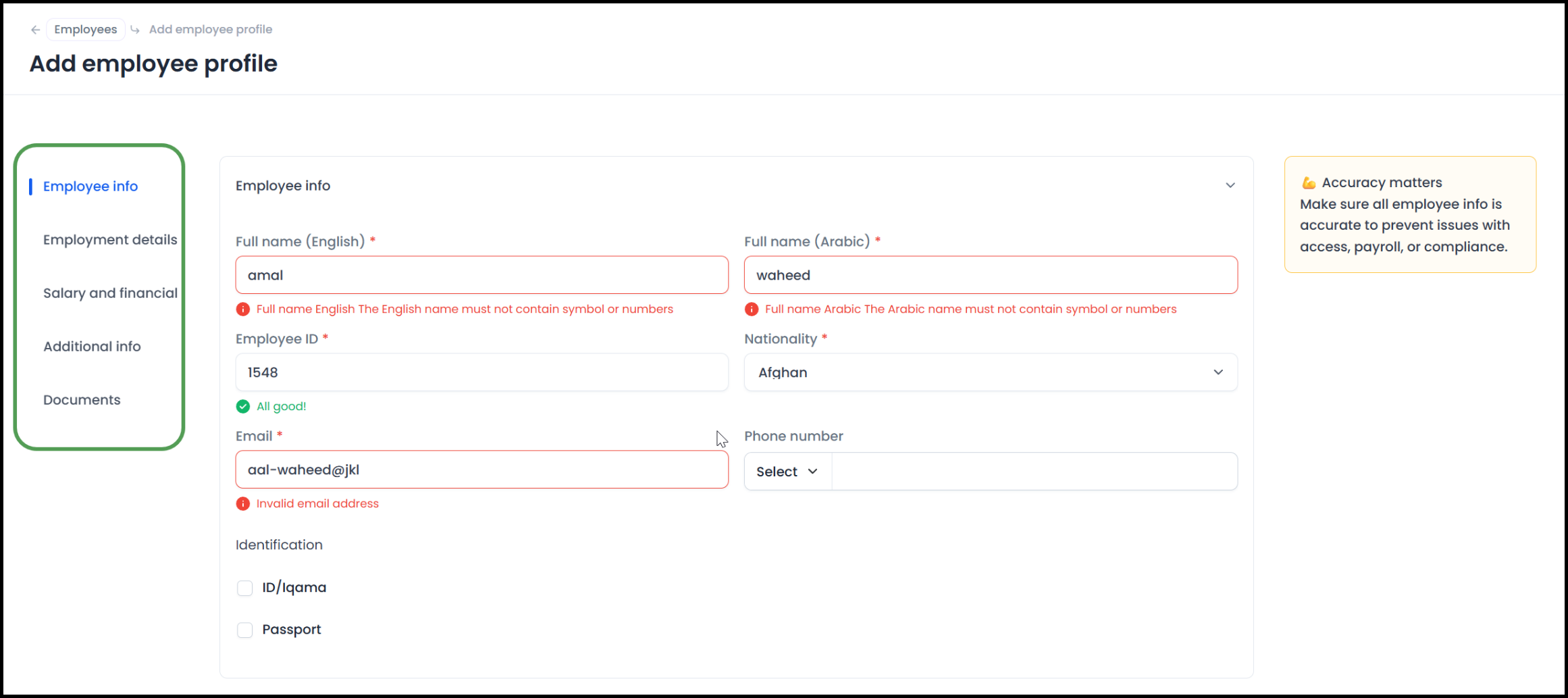This screenshot has width=1568, height=698.
Task: Click the breadcrumb separator arrow icon
Action: point(135,30)
